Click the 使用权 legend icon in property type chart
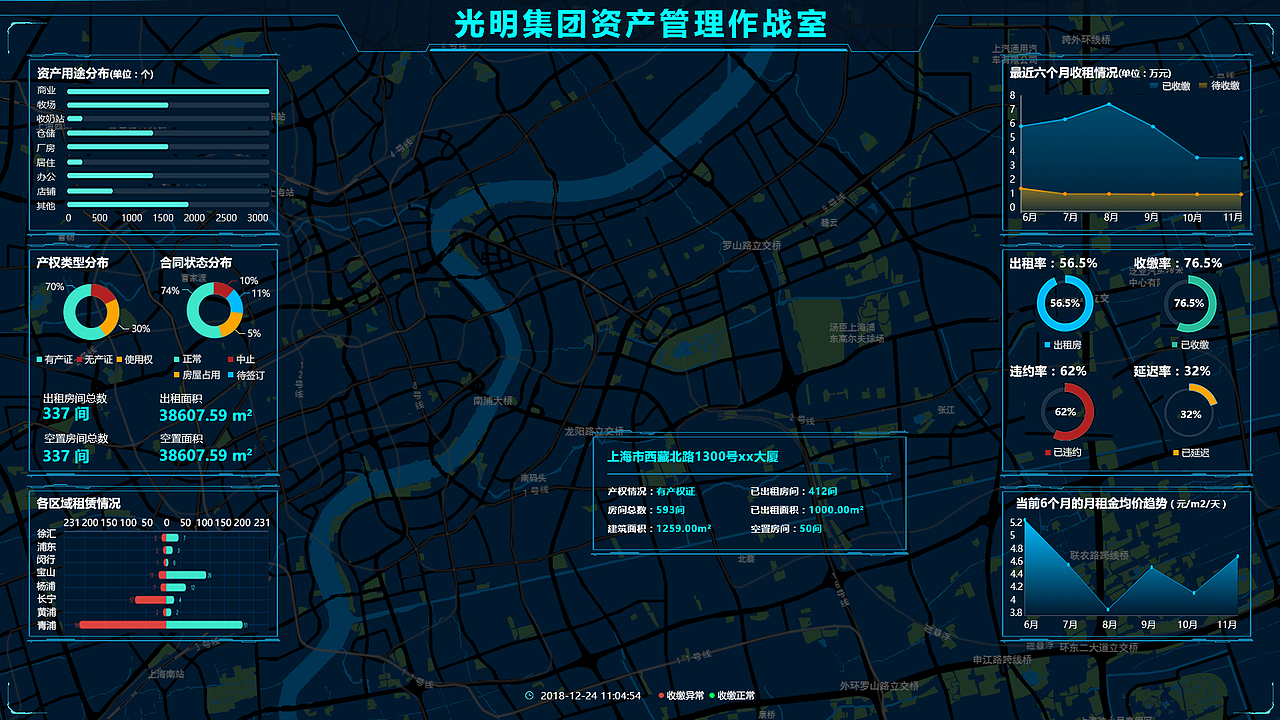This screenshot has height=720, width=1280. click(x=119, y=359)
